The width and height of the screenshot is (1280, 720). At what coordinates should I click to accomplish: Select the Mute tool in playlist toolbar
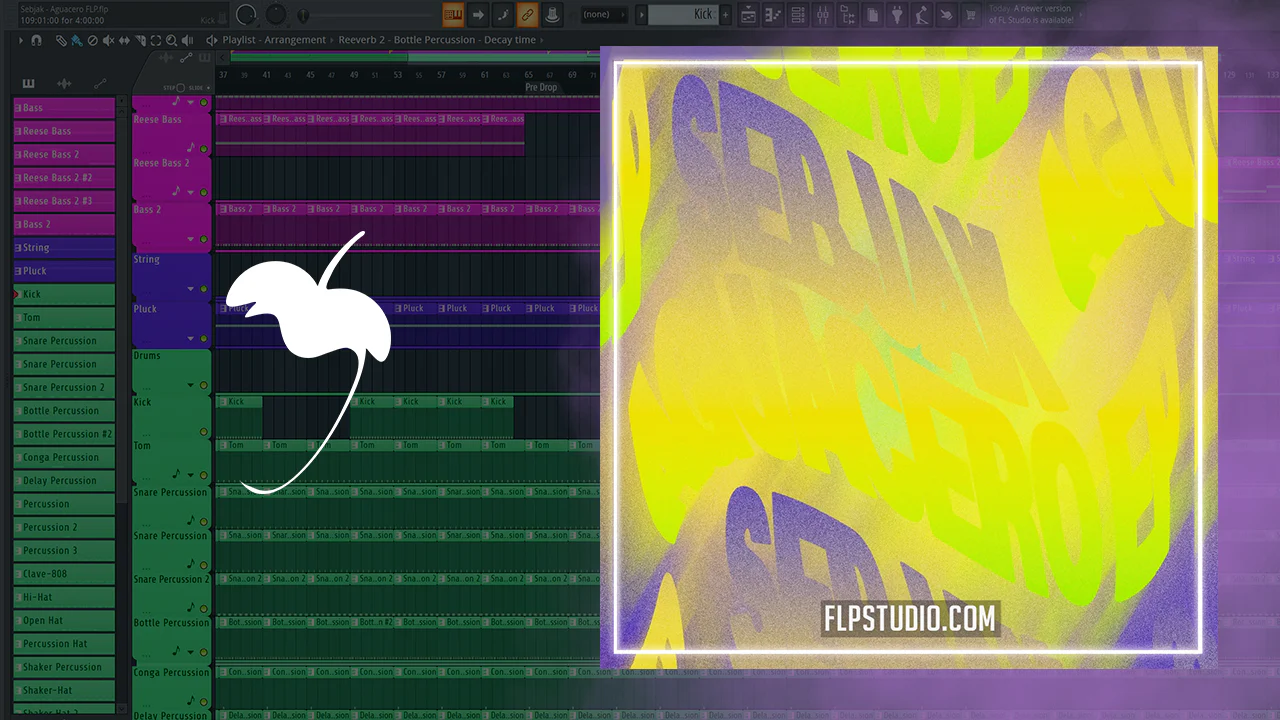(x=109, y=40)
